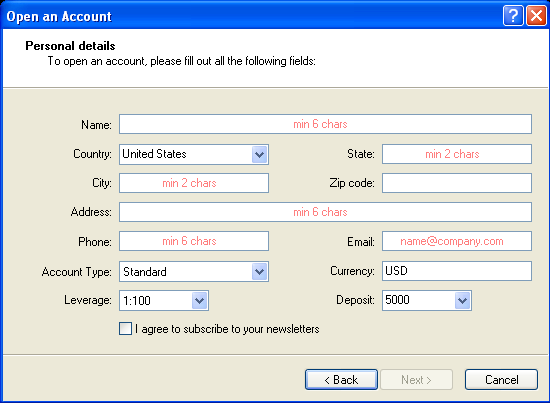This screenshot has height=403, width=551.
Task: Click the Cancel button
Action: coord(501,379)
